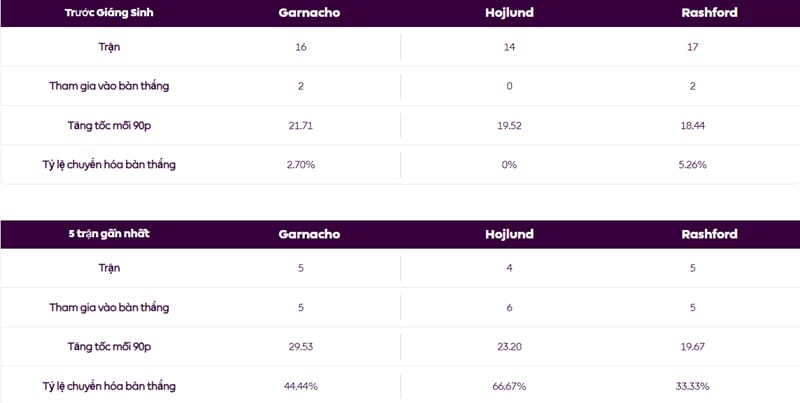Click Garnacho's 44.44% conversion rate
This screenshot has height=403, width=800.
click(x=301, y=385)
